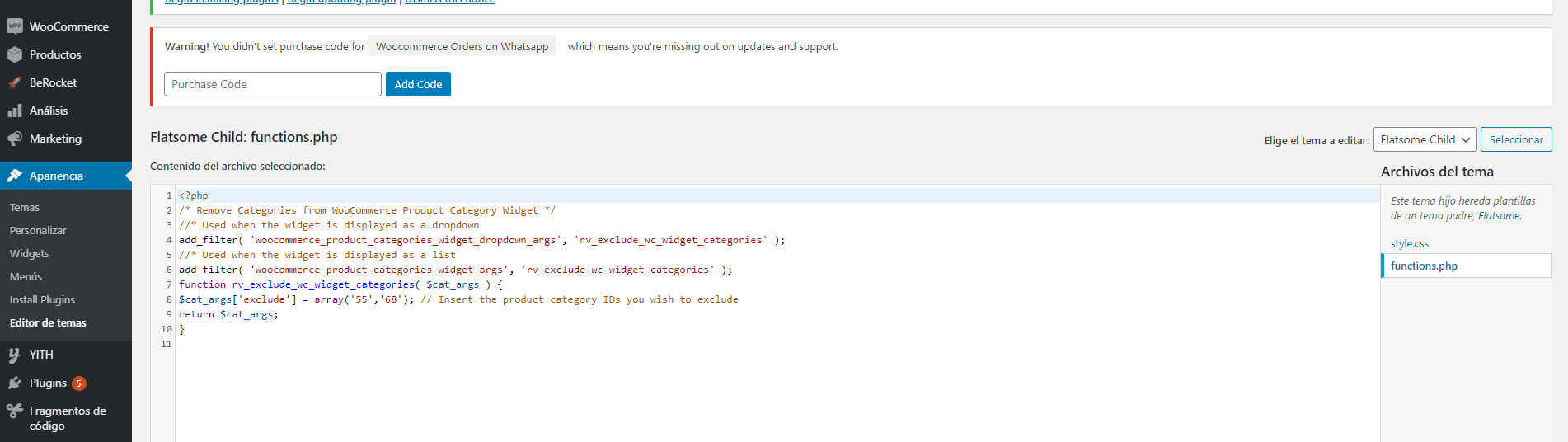Click the YITH logo icon
Screen dimensions: 1568x442
(x=15, y=355)
